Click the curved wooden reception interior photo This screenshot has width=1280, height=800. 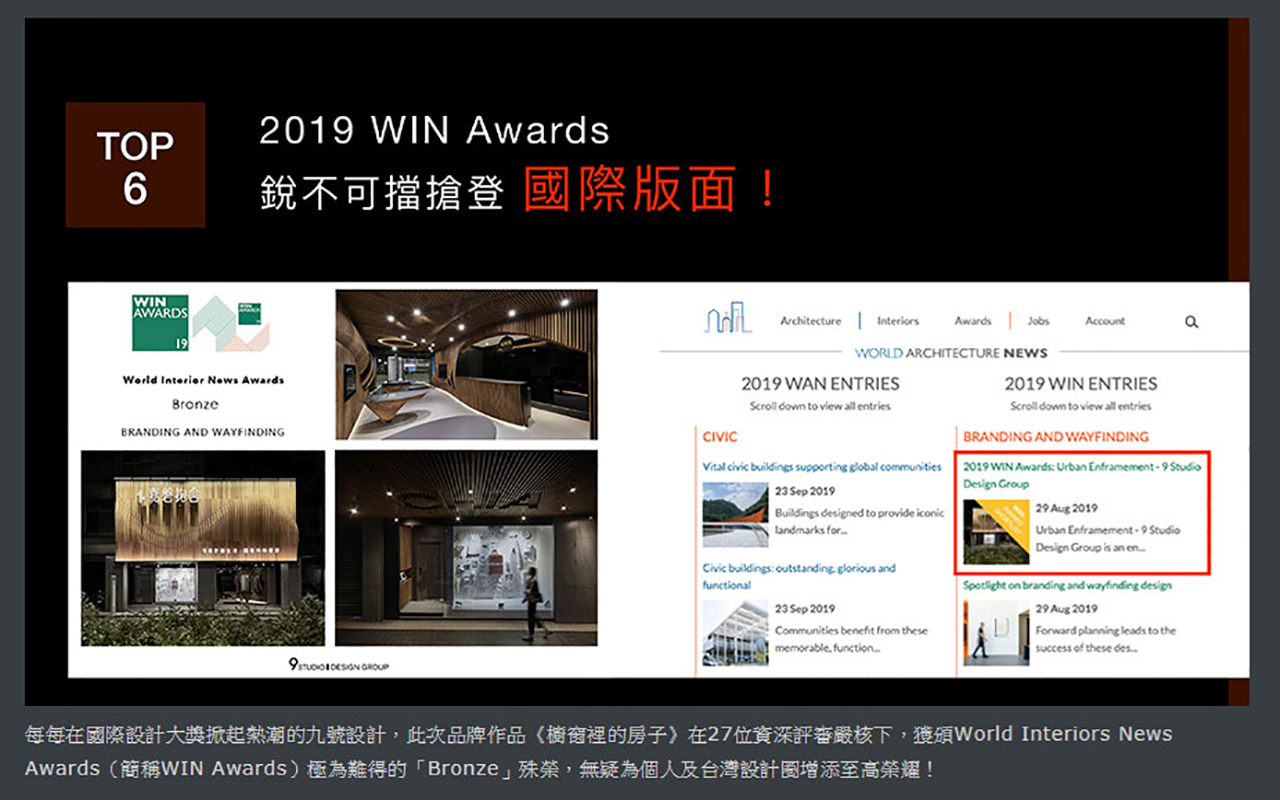pyautogui.click(x=466, y=365)
